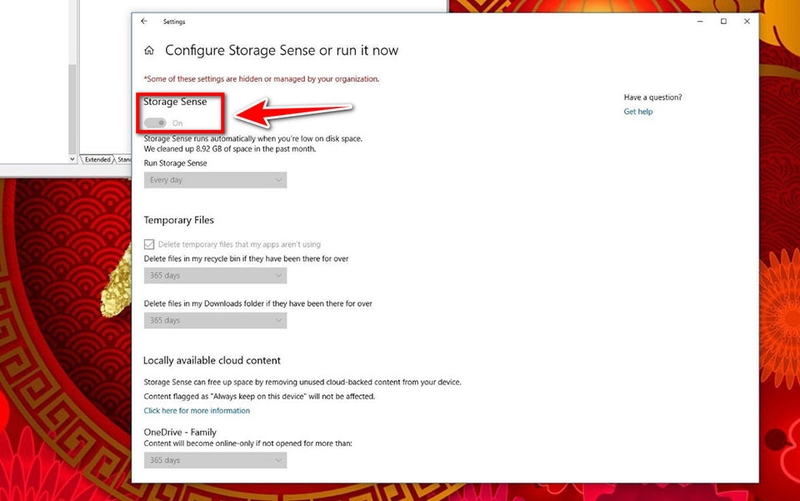Viewport: 800px width, 501px height.
Task: Click here for more information link
Action: tap(197, 410)
